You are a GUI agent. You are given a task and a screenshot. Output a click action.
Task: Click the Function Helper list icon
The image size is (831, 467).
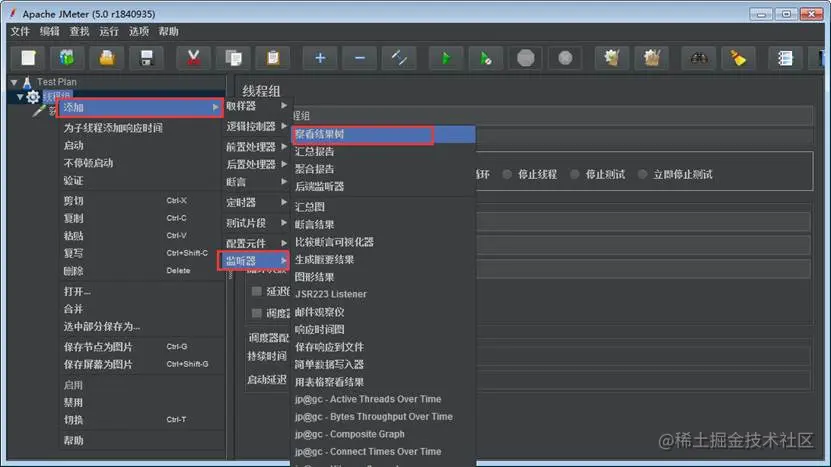click(785, 58)
